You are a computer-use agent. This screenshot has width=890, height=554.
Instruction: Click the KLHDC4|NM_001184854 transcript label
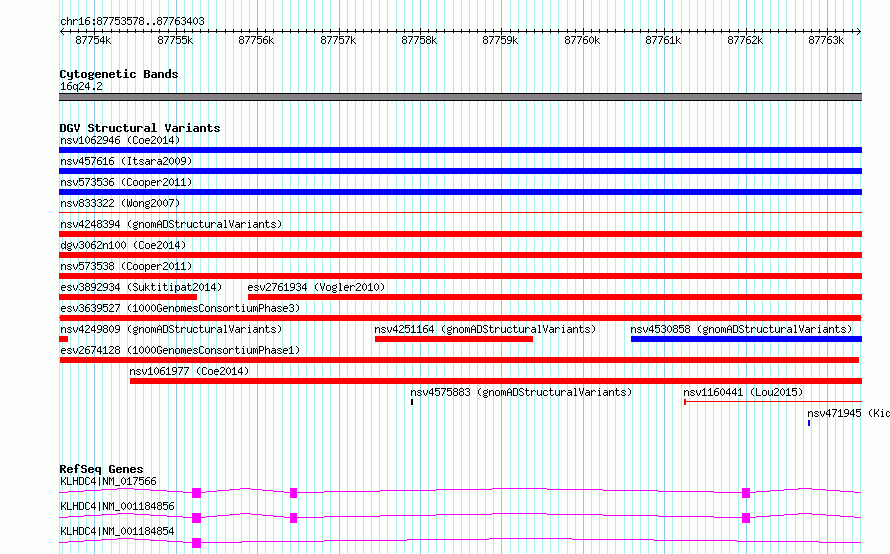click(x=117, y=531)
